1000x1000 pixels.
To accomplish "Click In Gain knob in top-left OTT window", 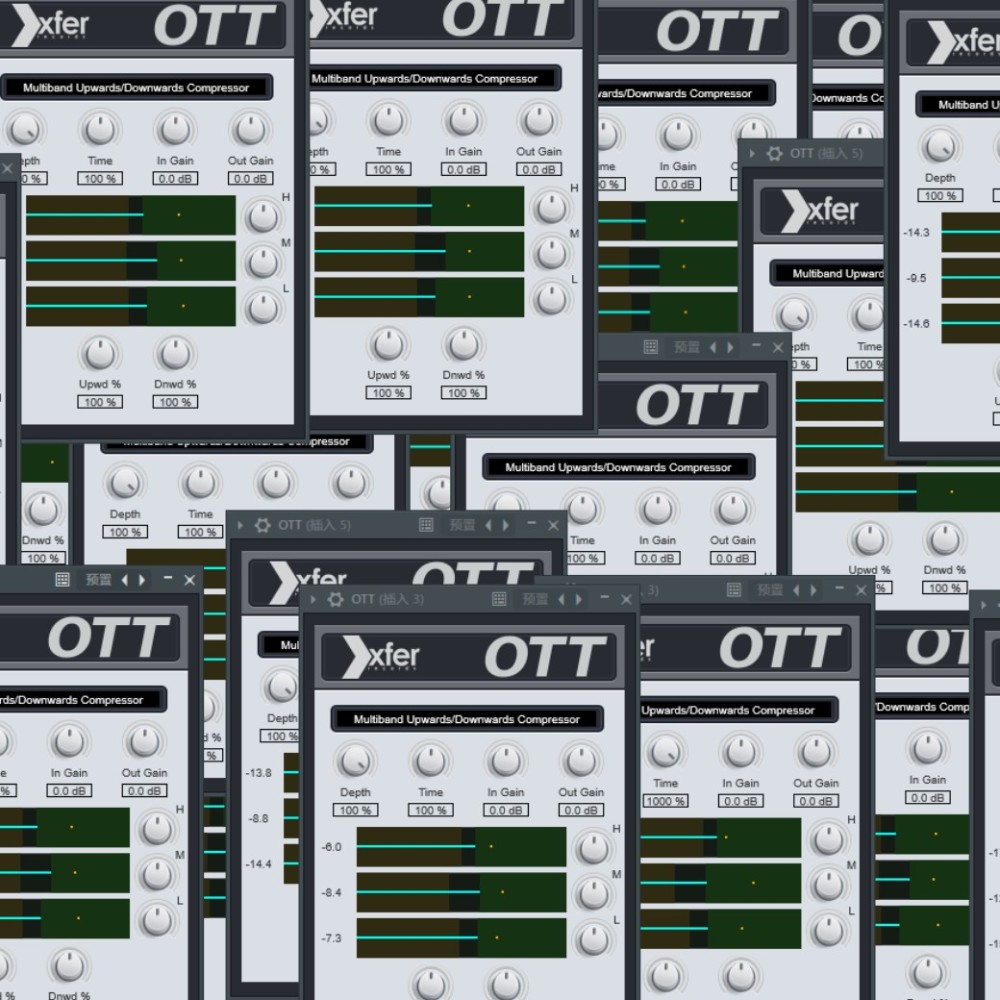I will tap(175, 129).
